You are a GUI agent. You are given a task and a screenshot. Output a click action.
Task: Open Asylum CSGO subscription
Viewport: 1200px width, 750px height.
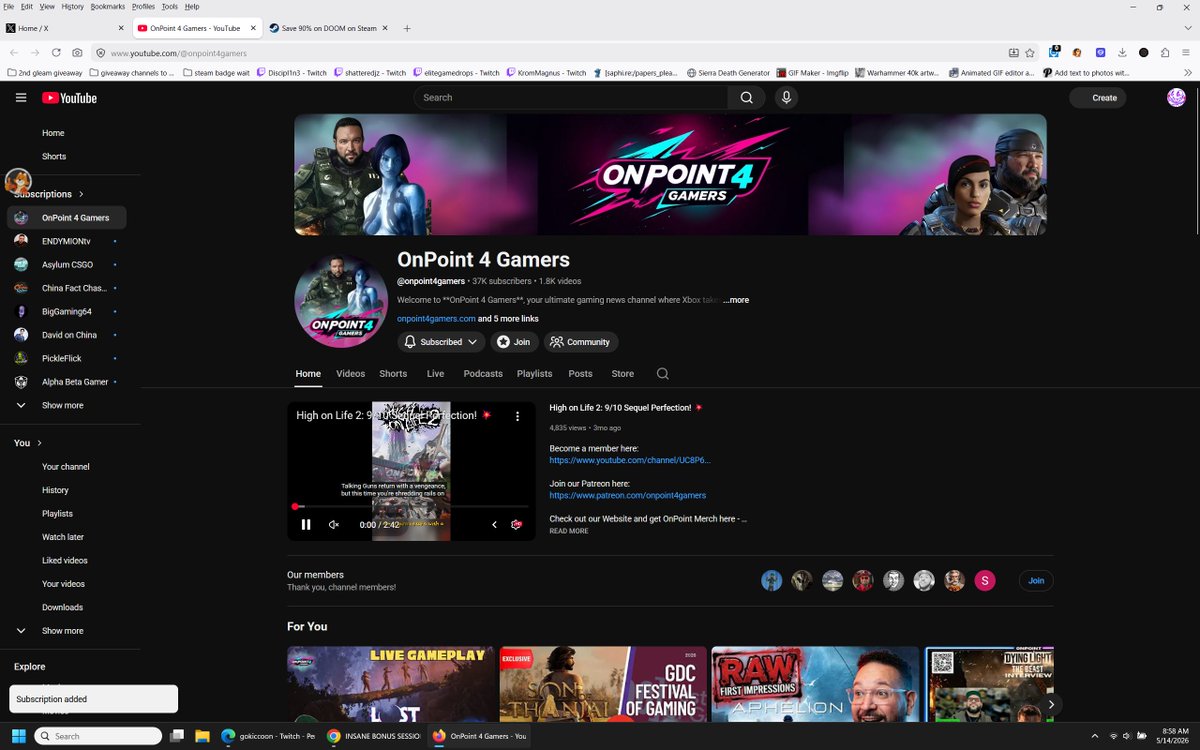[x=67, y=265]
